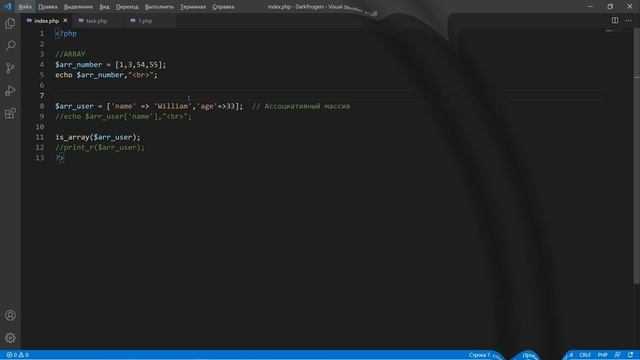Click the 'William' string on line 8
Image resolution: width=640 pixels, height=360 pixels.
point(173,106)
